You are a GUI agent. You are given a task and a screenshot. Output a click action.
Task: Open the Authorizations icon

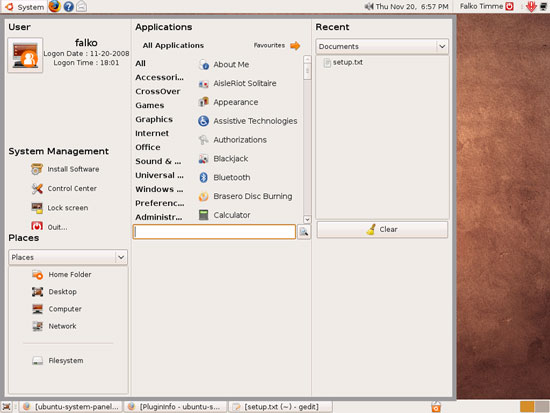pos(204,140)
